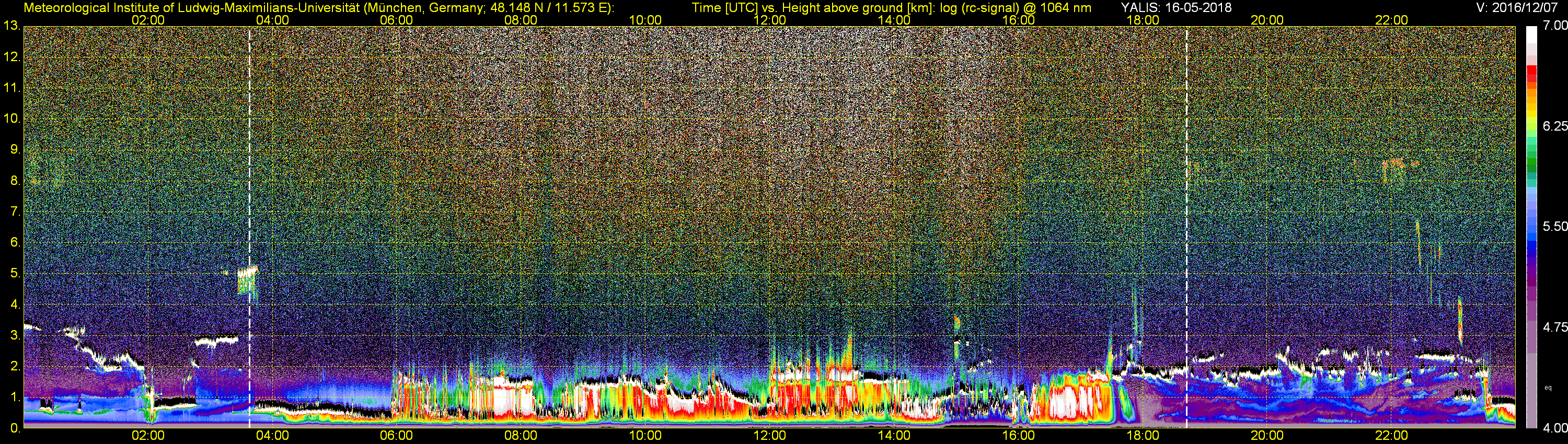Click the 4.75 value on the color scale
Image resolution: width=1568 pixels, height=444 pixels.
click(1555, 327)
